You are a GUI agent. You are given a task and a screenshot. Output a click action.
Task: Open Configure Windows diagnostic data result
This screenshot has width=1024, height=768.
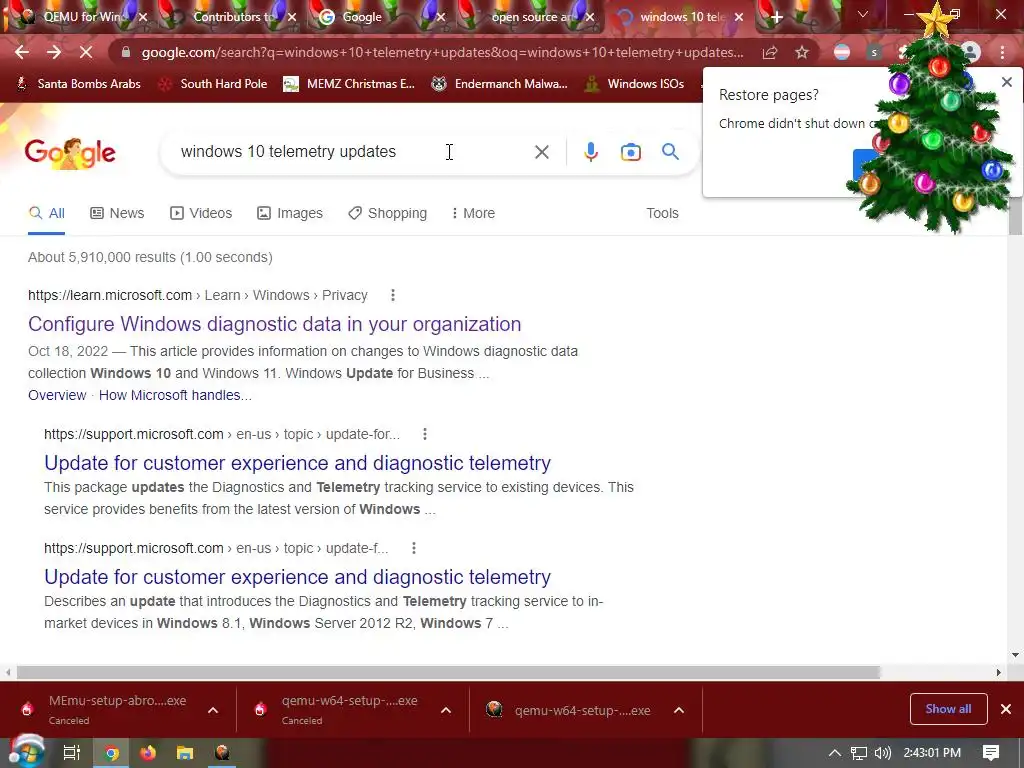click(274, 324)
